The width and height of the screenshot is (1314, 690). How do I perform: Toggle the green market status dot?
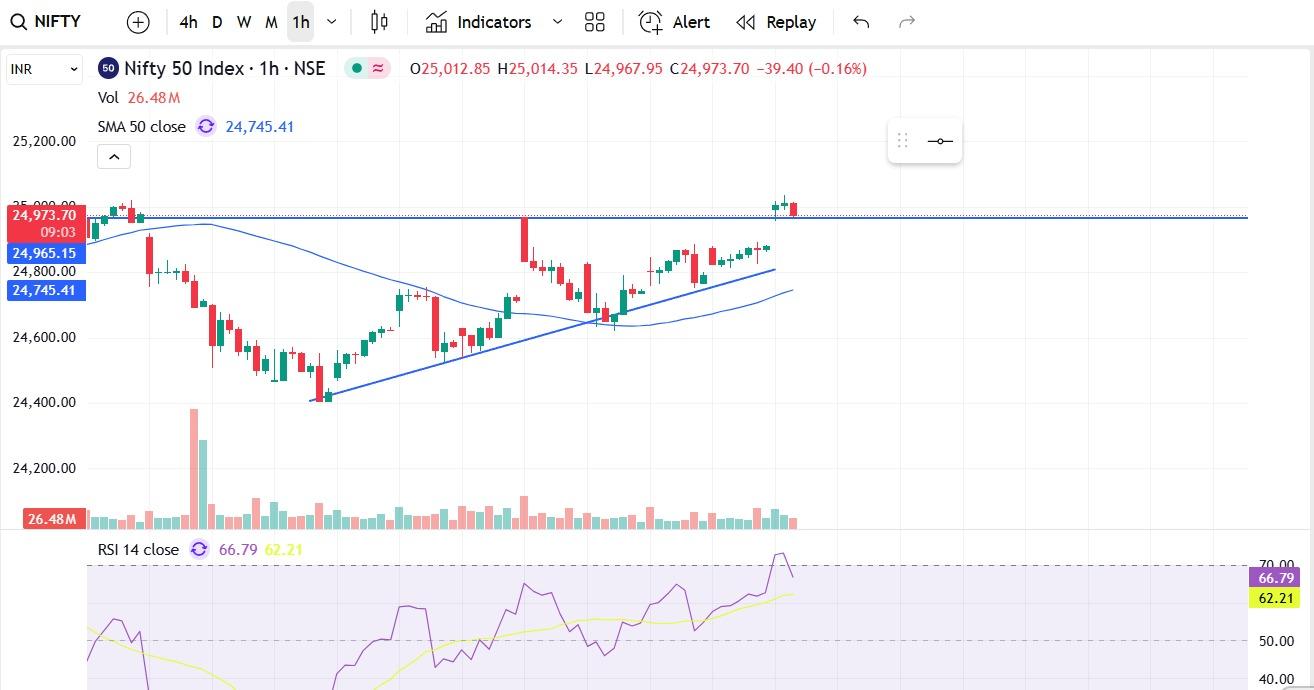[357, 68]
